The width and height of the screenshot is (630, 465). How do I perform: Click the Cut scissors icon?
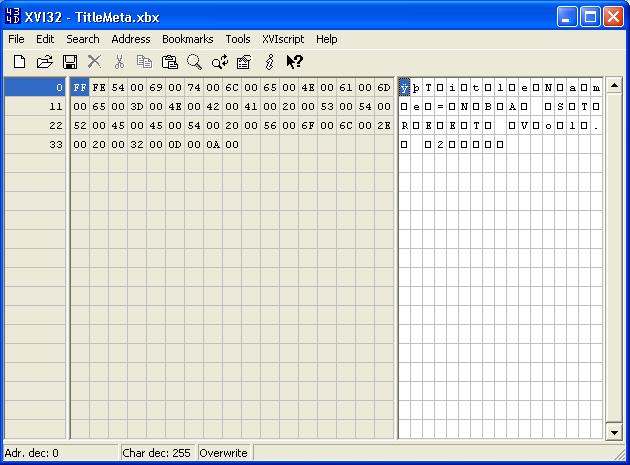119,62
